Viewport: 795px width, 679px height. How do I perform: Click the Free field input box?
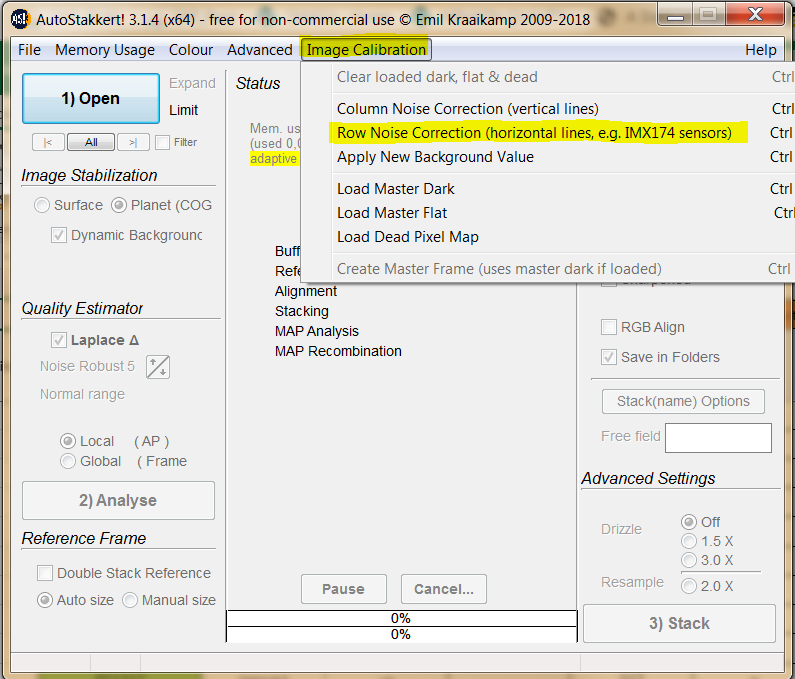718,438
